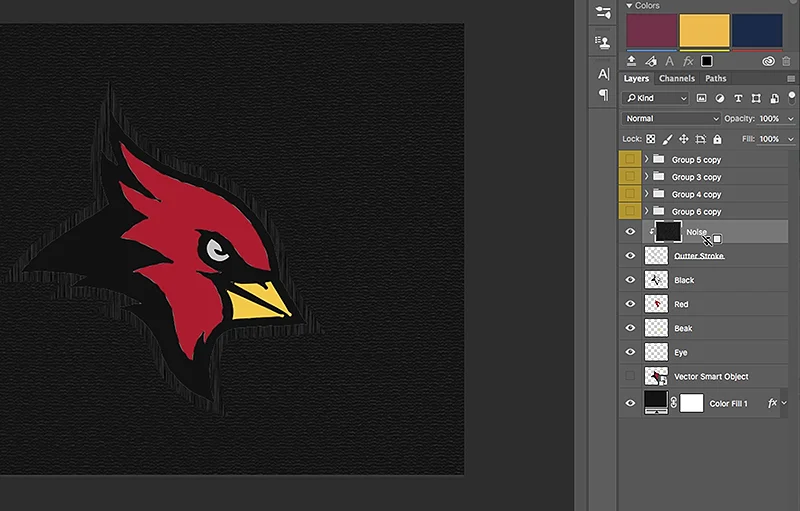
Task: Open the Fill slider dropdown arrow
Action: click(790, 139)
